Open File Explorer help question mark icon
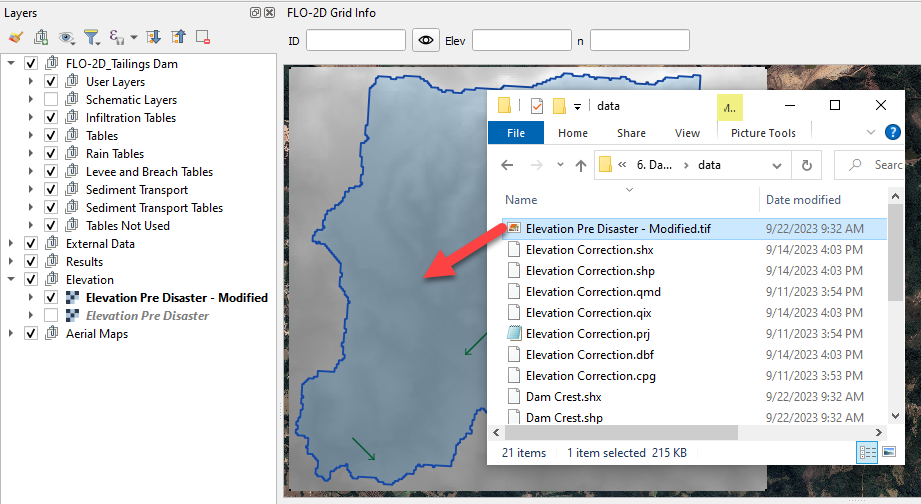This screenshot has height=504, width=921. (893, 133)
